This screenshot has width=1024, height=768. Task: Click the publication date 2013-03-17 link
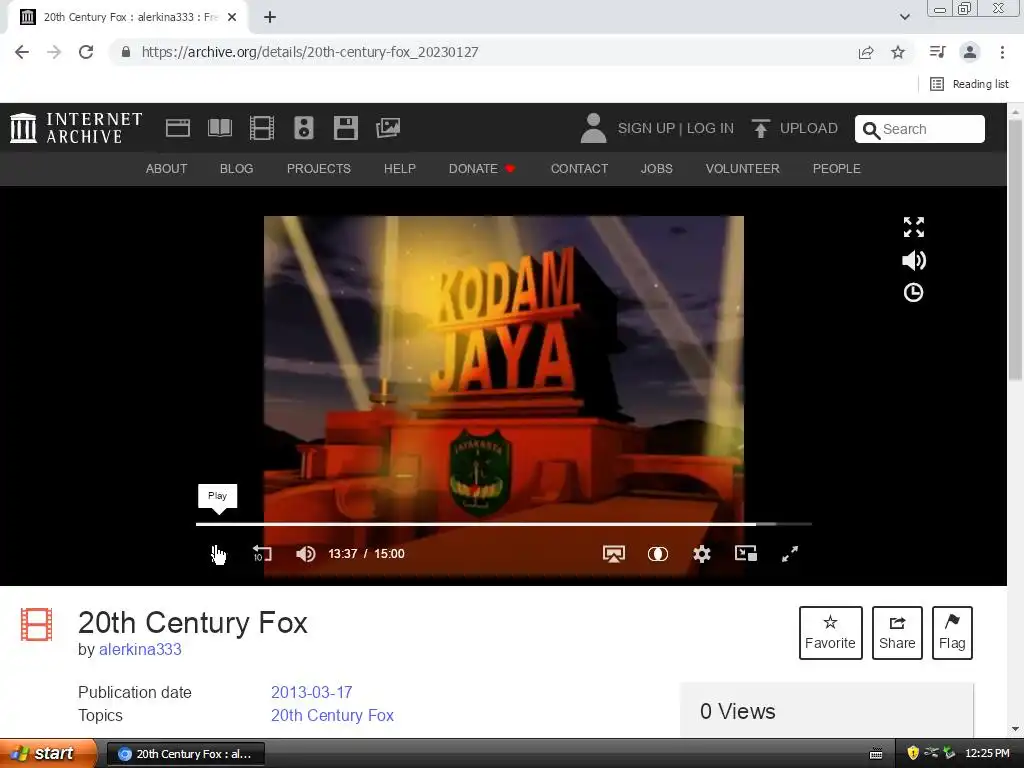click(x=312, y=692)
